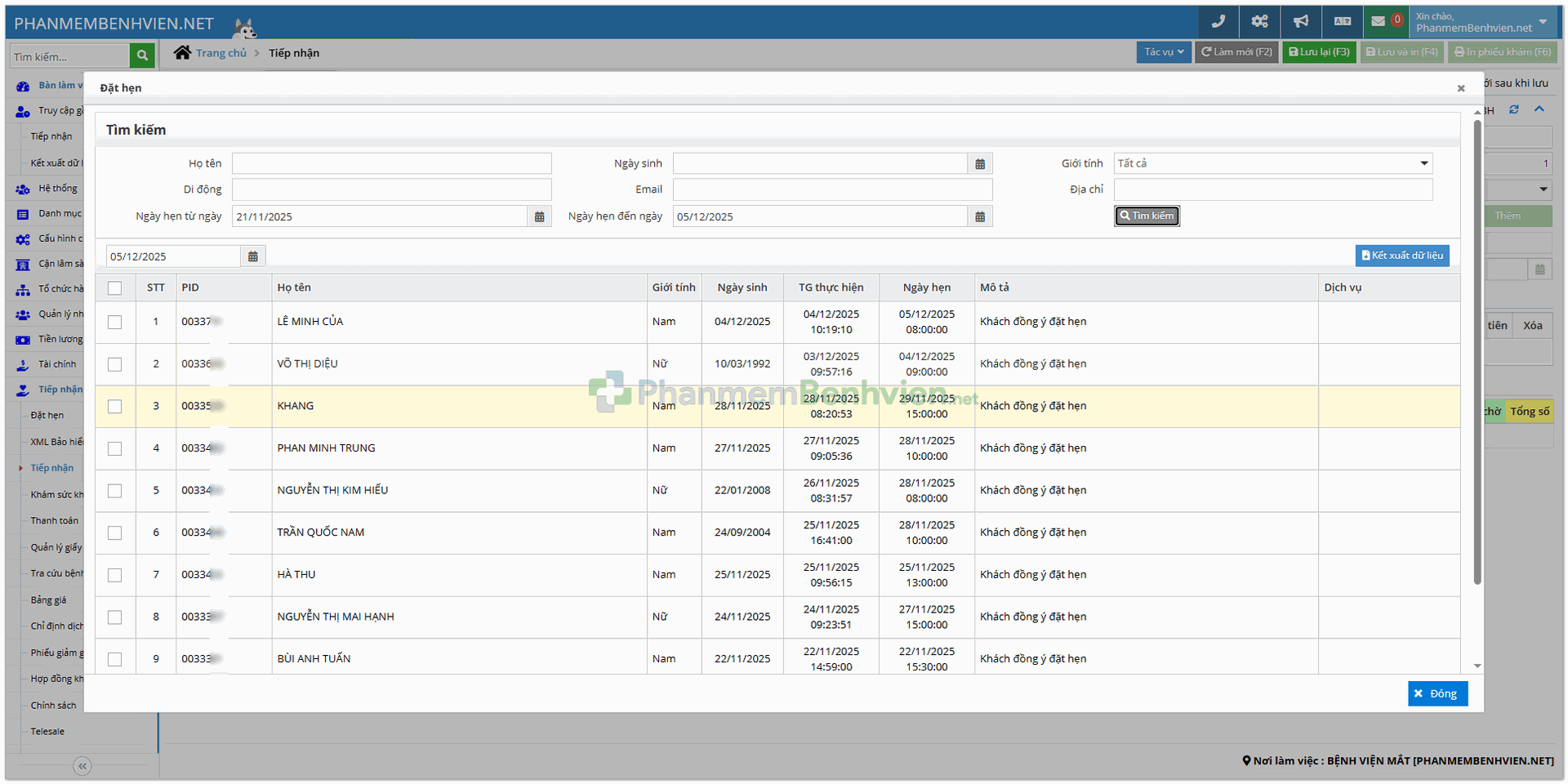Open the mail envelope notifications icon
Viewport: 1568px width, 784px height.
coord(1379,22)
